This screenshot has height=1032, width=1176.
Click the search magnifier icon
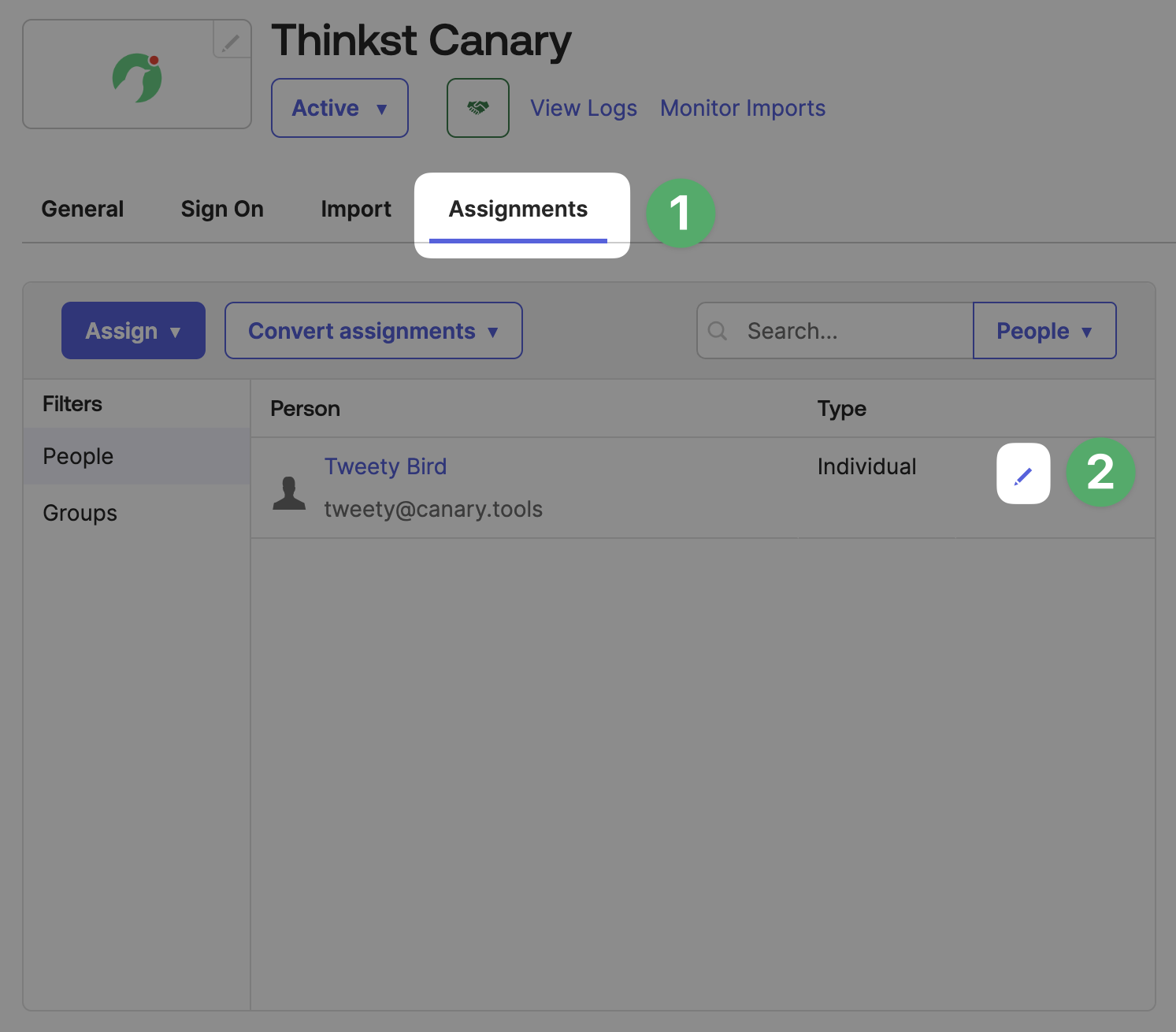[x=718, y=331]
